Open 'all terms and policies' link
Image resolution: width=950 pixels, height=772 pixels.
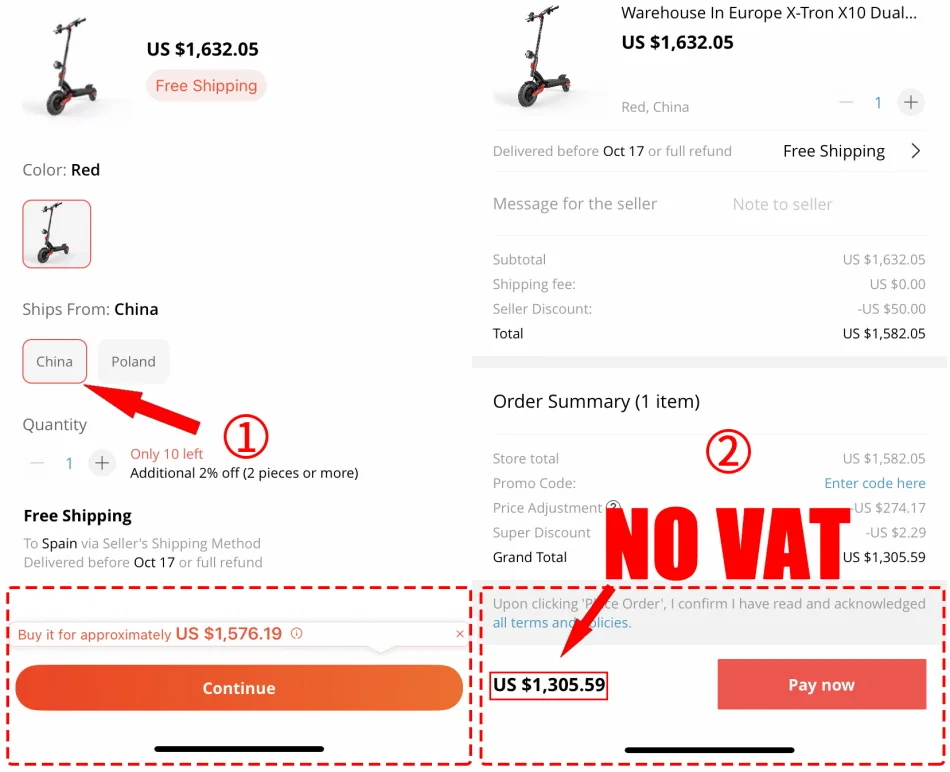point(562,623)
